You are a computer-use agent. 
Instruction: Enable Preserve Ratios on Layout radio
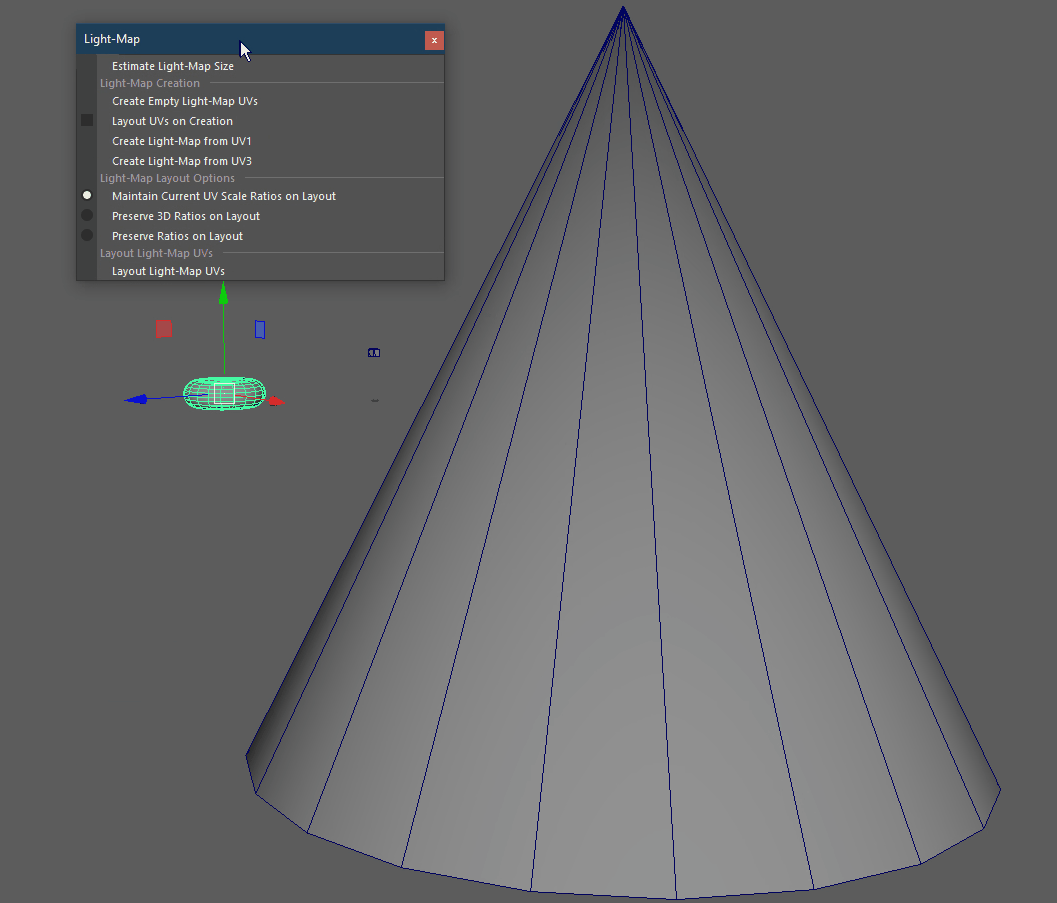(x=87, y=236)
